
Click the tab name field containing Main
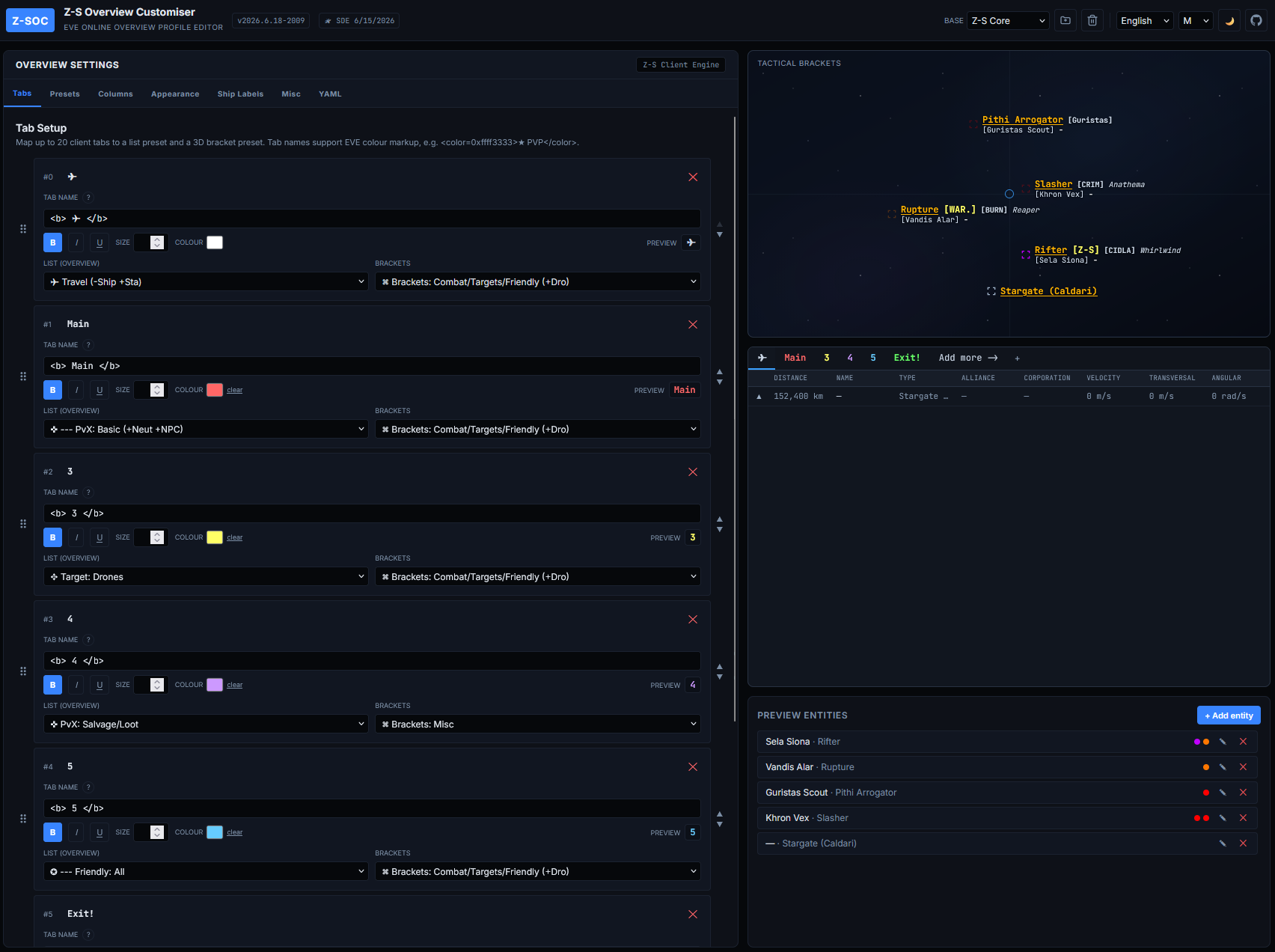(x=372, y=366)
